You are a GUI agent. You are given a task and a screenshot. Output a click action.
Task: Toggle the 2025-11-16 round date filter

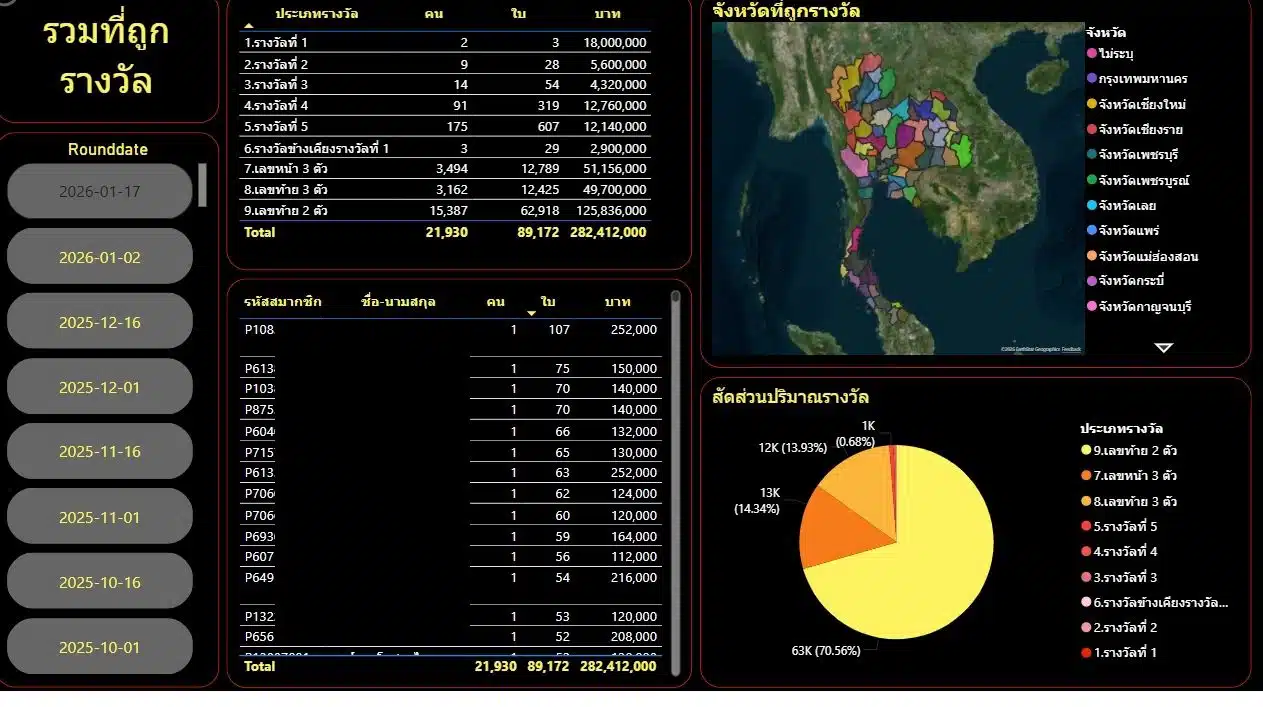(x=99, y=451)
